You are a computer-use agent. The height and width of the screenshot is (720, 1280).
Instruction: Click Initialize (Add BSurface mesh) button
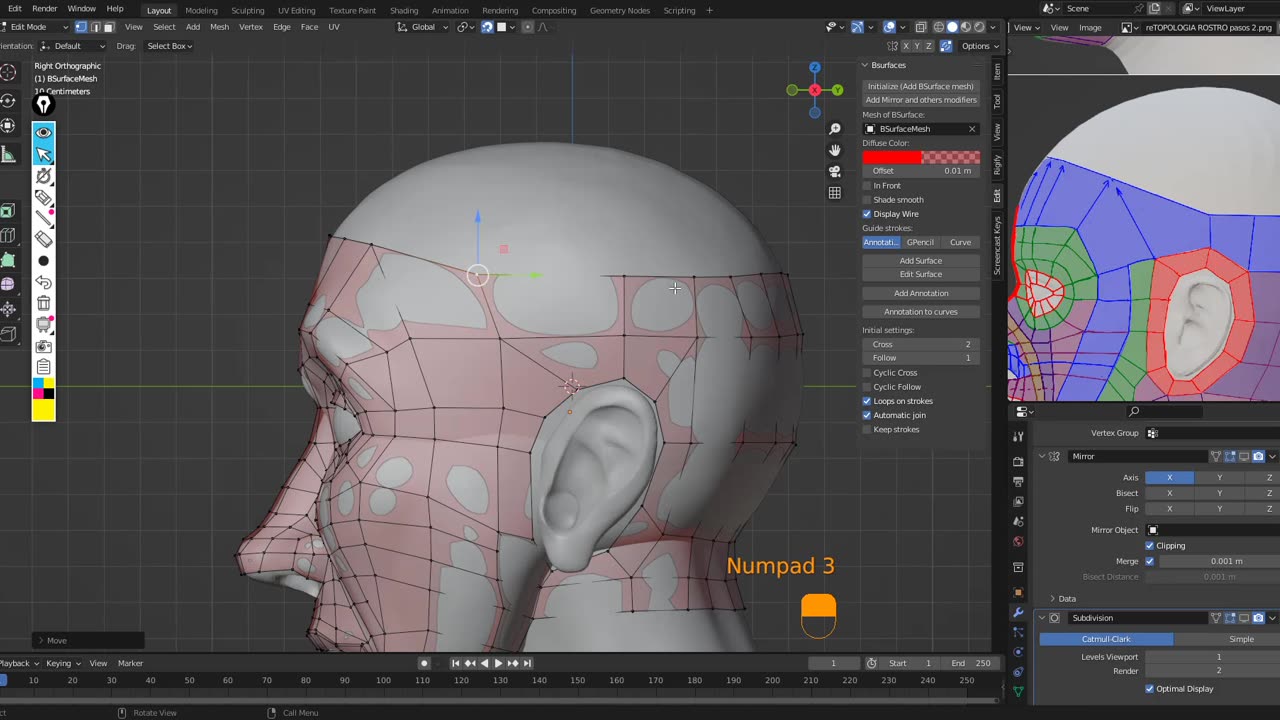click(921, 86)
